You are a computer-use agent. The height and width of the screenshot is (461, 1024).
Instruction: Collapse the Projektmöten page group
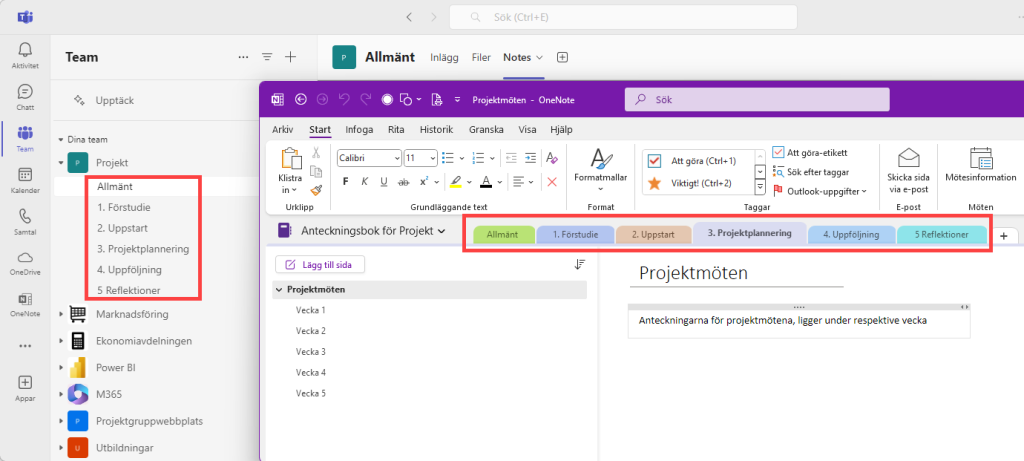(279, 289)
